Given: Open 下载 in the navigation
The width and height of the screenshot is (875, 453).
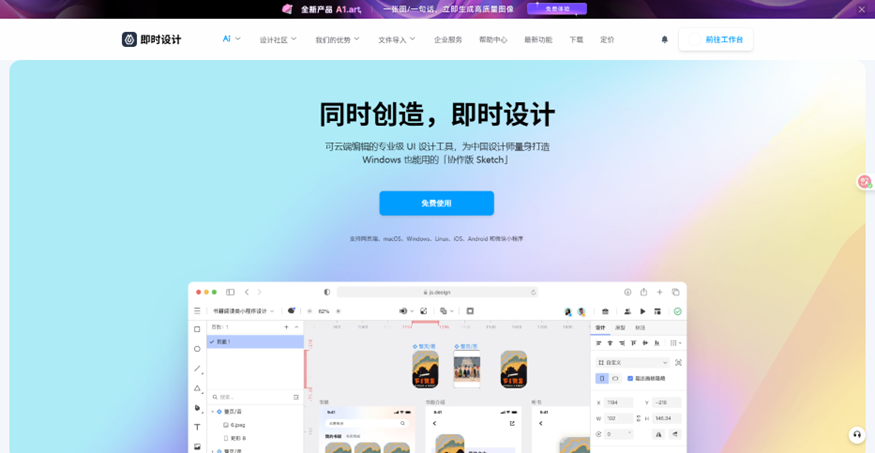Looking at the screenshot, I should click(x=576, y=40).
